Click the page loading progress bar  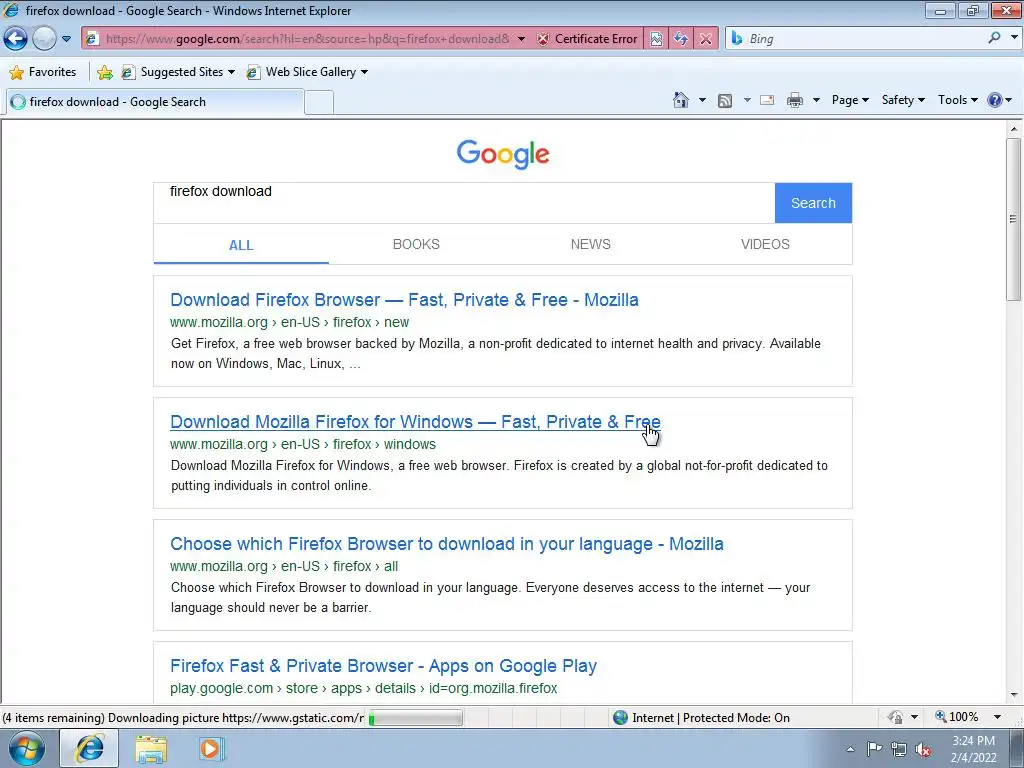[x=415, y=718]
